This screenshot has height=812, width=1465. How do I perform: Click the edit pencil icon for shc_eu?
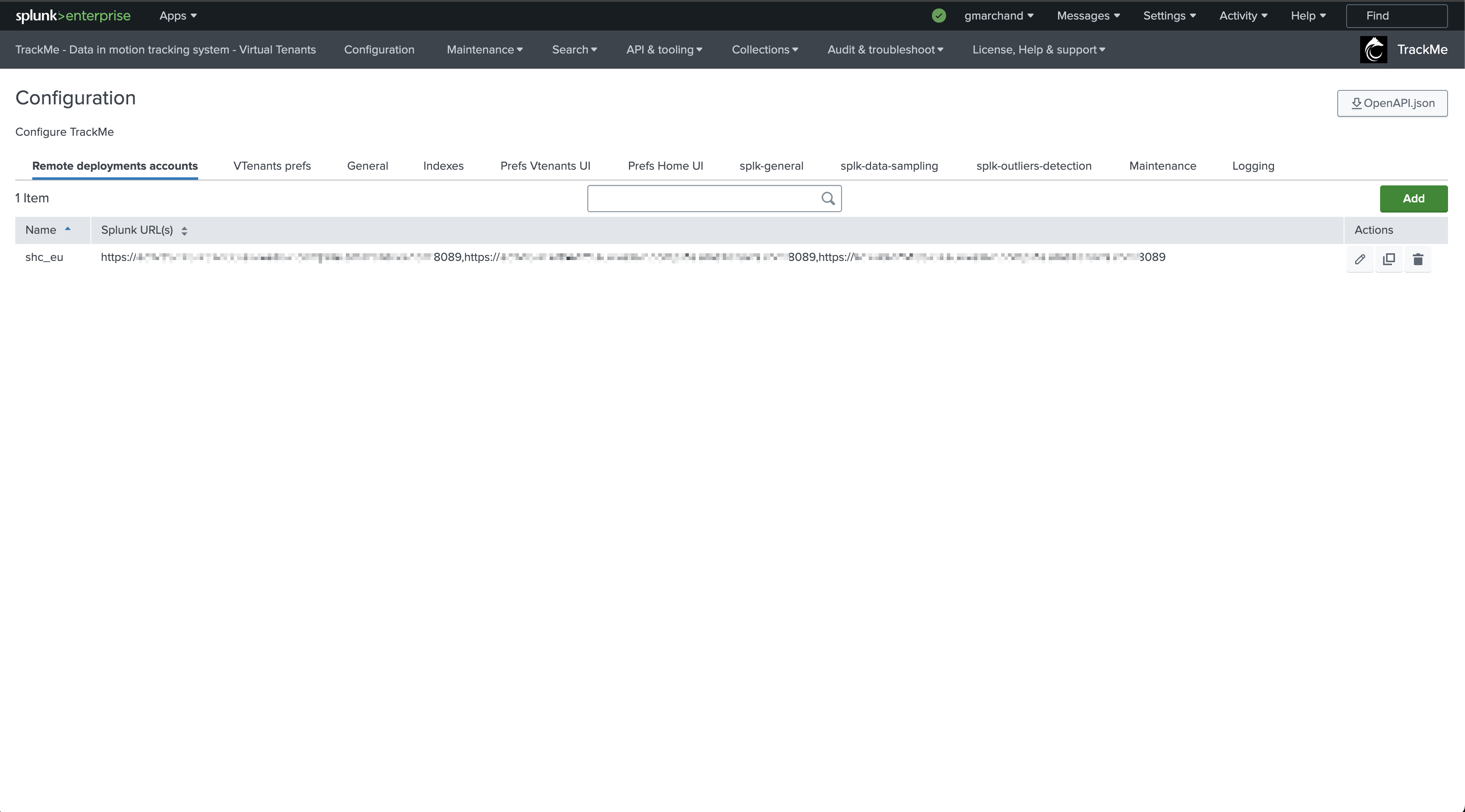point(1360,259)
